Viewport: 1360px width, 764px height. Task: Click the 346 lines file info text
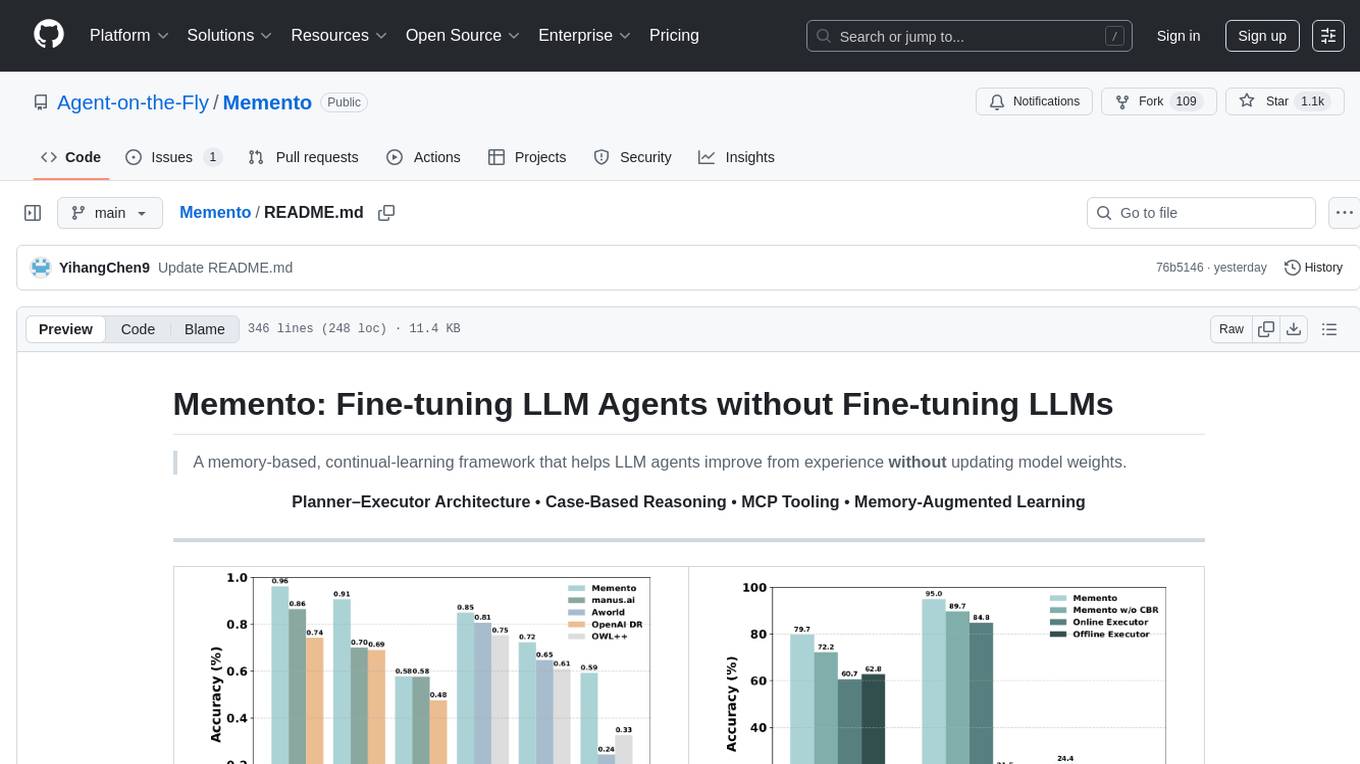[x=353, y=329]
